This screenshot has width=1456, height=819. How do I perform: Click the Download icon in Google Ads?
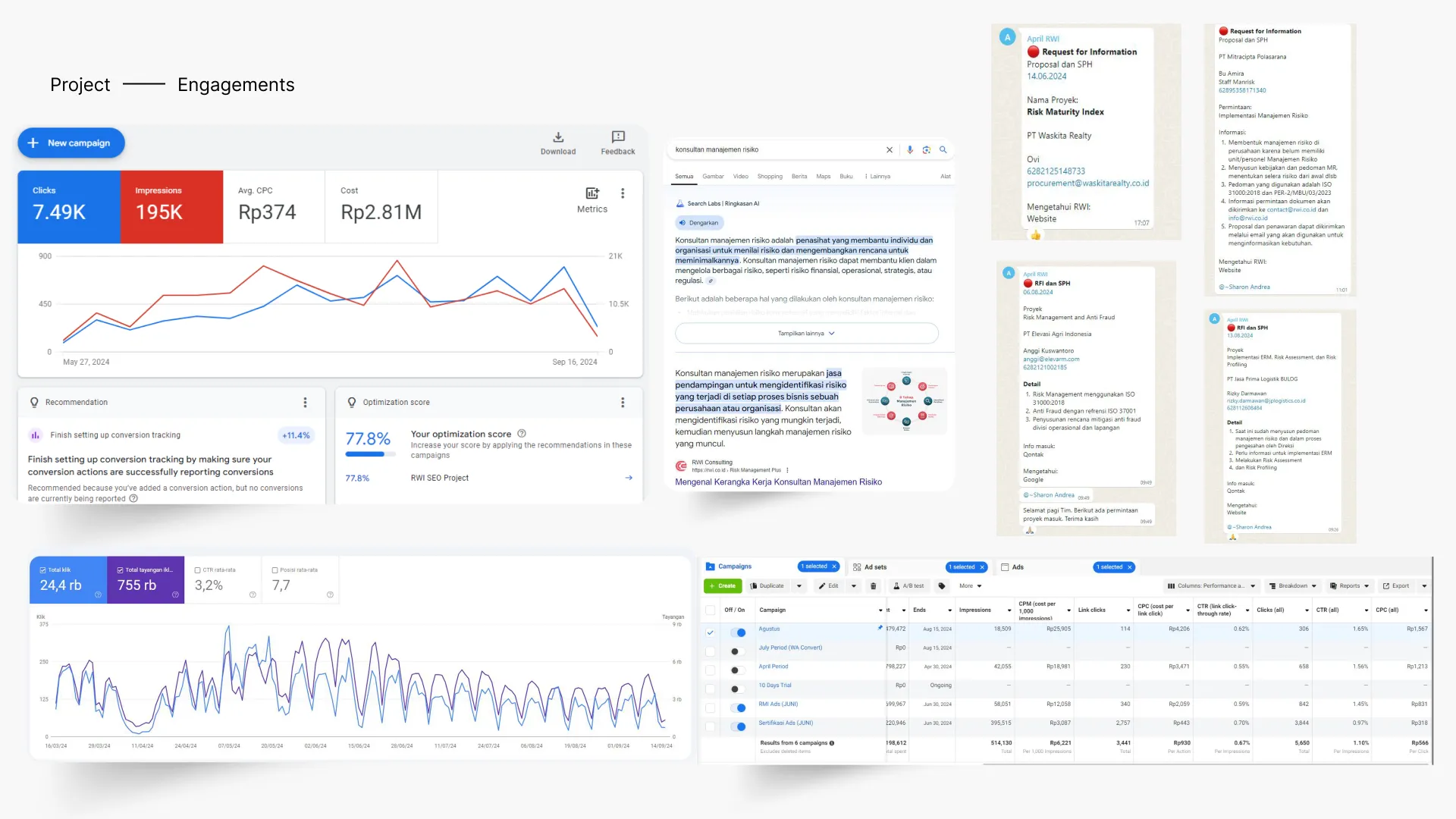pyautogui.click(x=558, y=137)
